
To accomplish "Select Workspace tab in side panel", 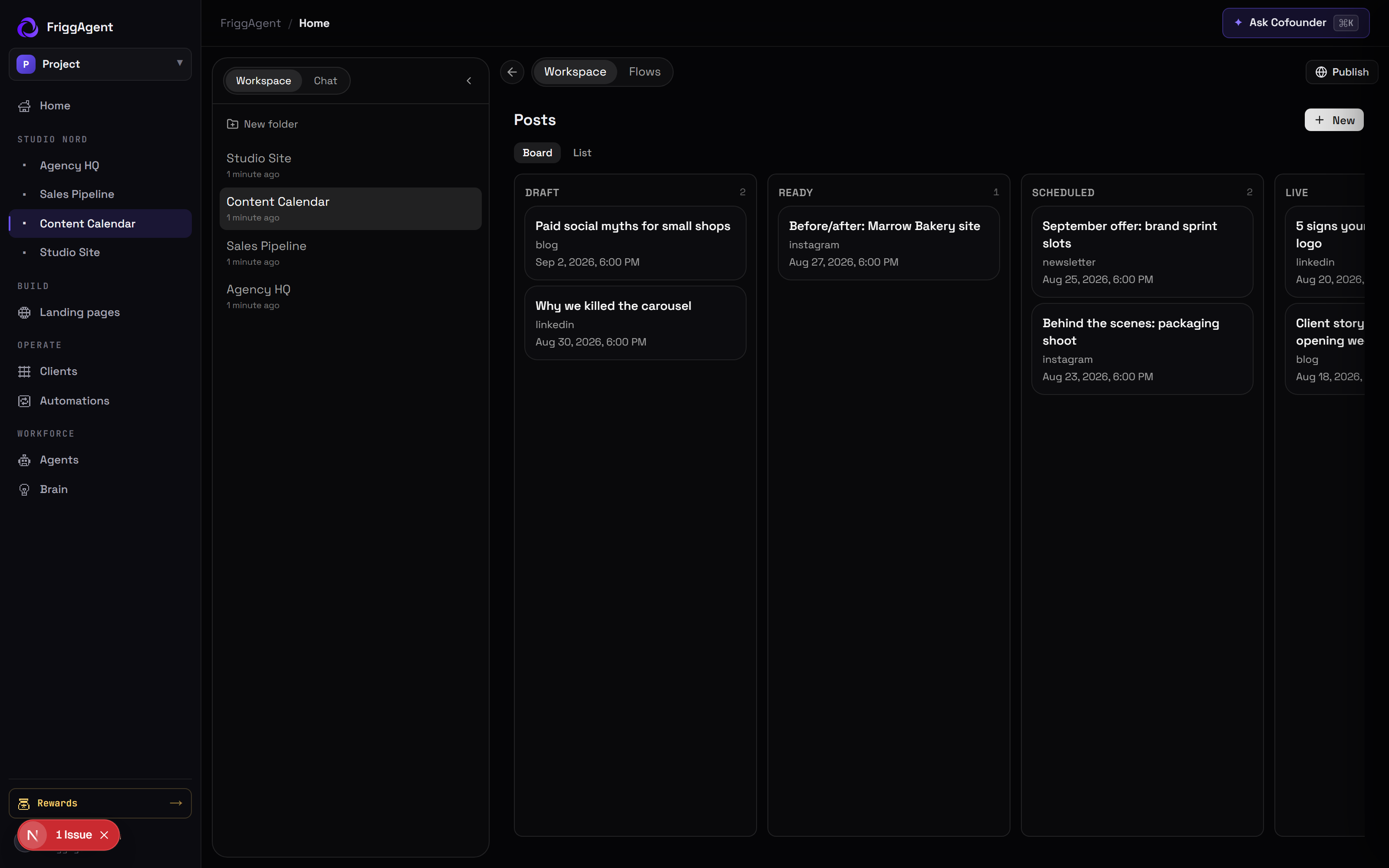I will pos(263,81).
